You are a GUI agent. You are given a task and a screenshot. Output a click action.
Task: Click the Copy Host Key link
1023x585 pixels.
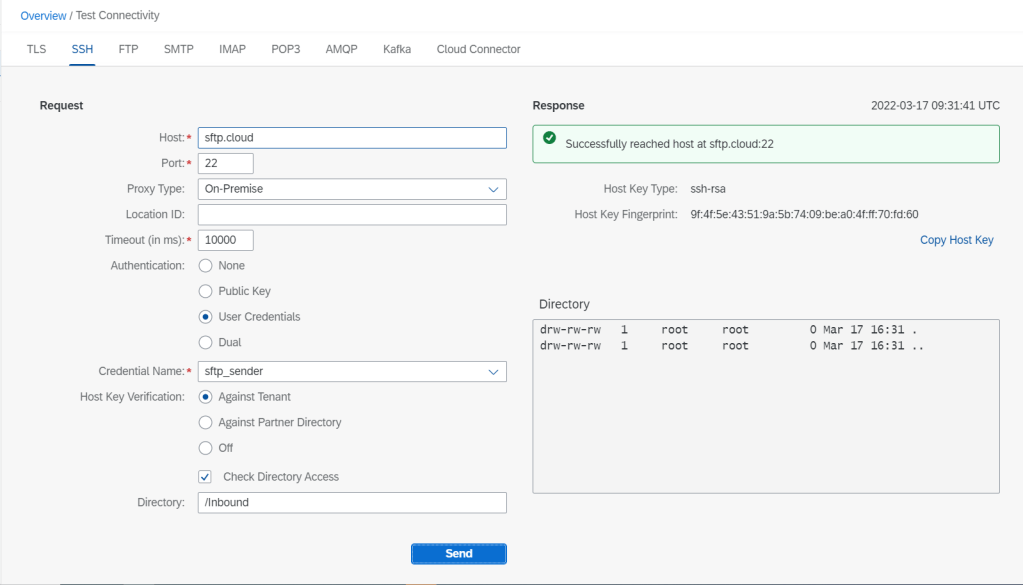pyautogui.click(x=956, y=240)
